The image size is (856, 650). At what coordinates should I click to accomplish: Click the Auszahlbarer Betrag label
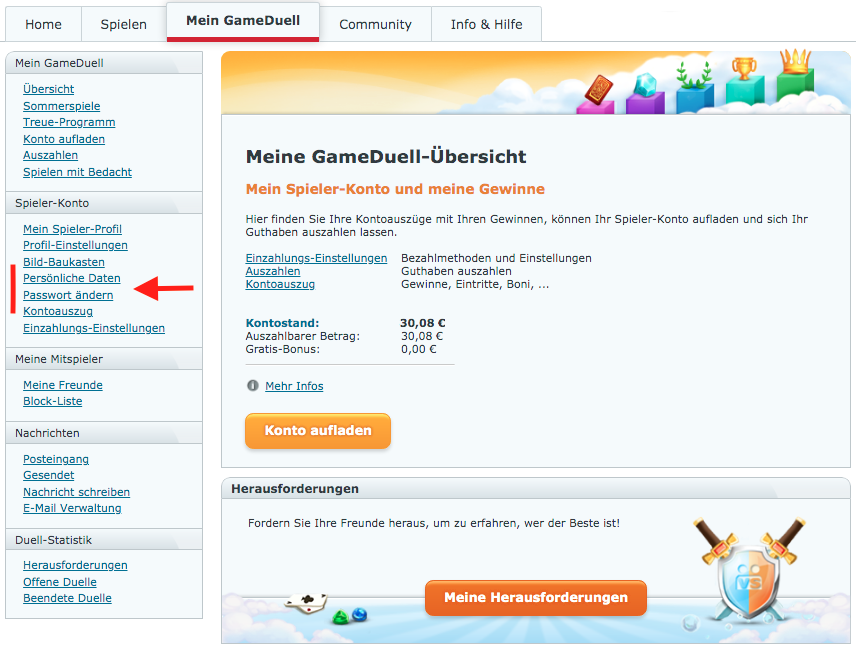(302, 336)
